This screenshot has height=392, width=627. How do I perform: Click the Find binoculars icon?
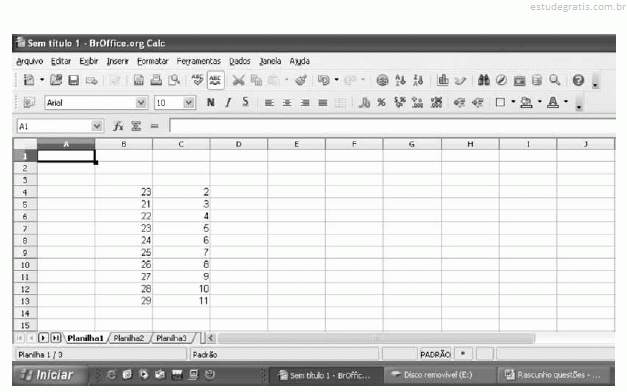click(x=483, y=80)
